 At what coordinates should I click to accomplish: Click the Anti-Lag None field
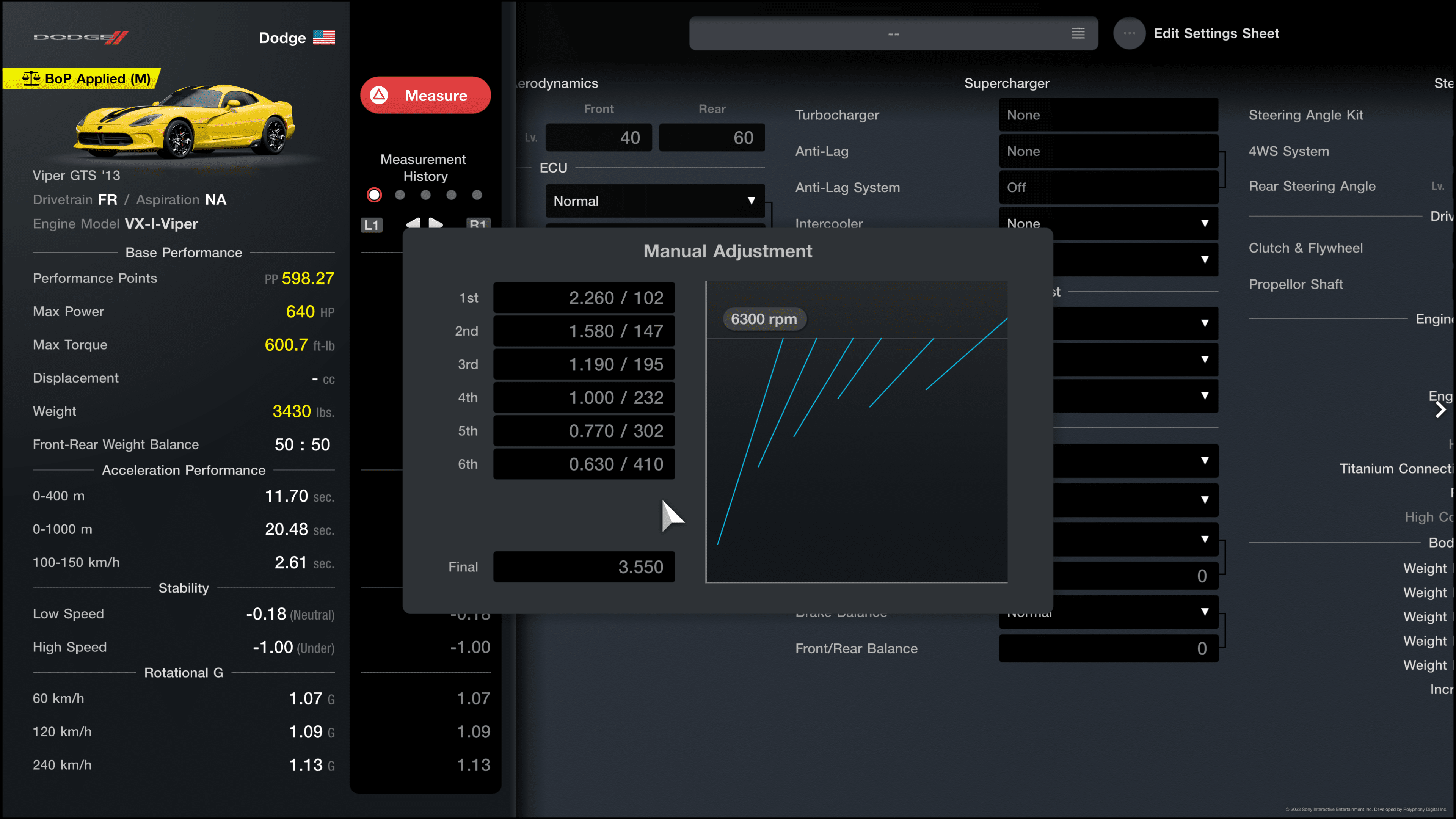click(1108, 152)
